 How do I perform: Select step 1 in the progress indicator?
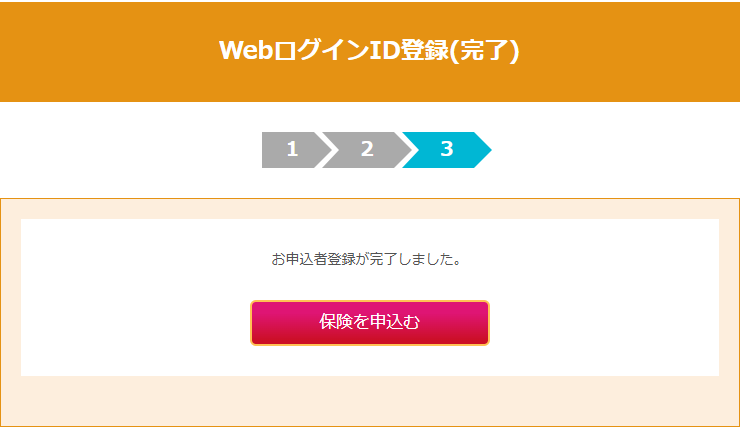click(x=292, y=150)
